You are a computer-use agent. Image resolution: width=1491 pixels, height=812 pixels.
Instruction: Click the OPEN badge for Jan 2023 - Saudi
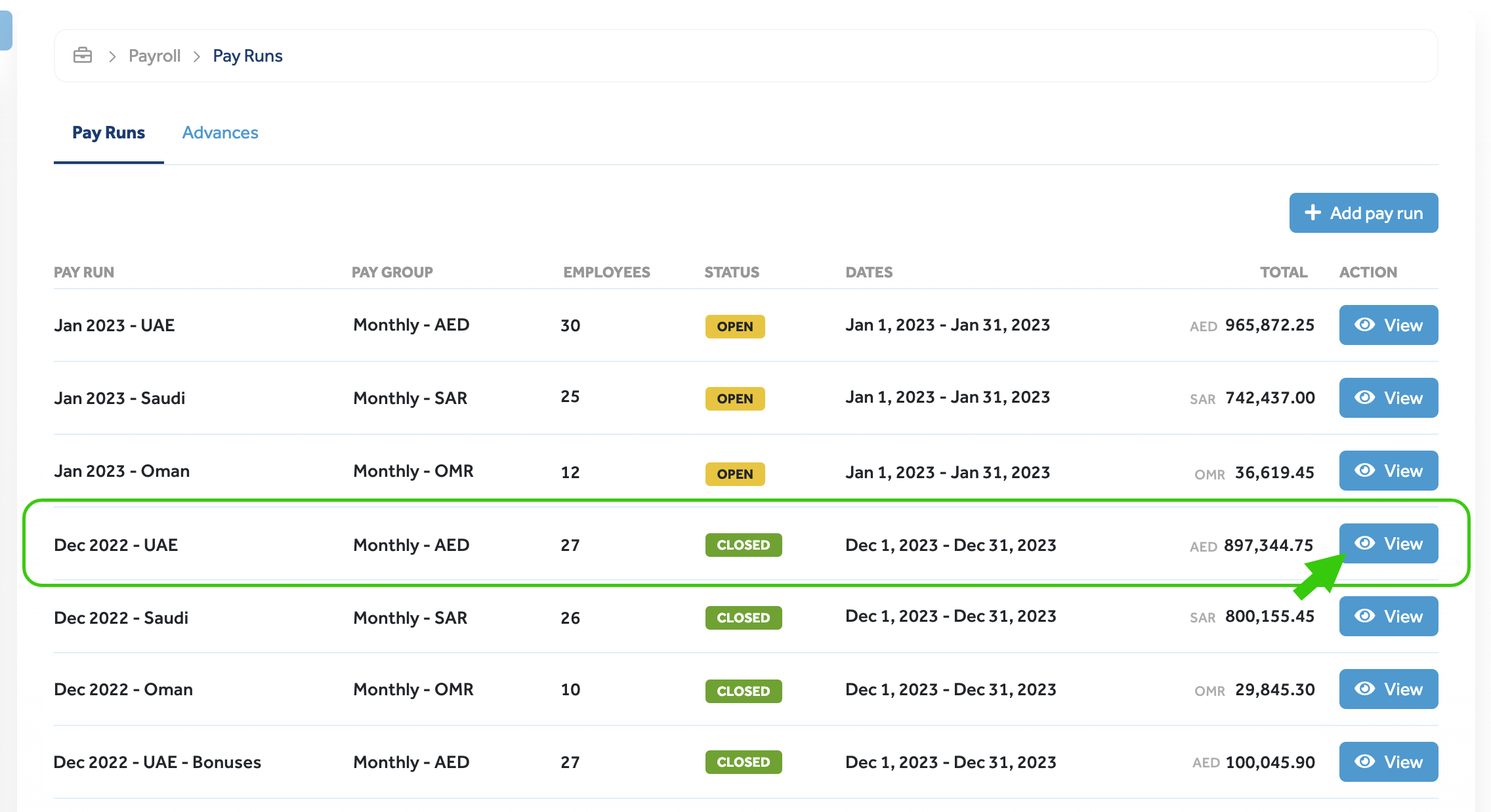coord(735,399)
